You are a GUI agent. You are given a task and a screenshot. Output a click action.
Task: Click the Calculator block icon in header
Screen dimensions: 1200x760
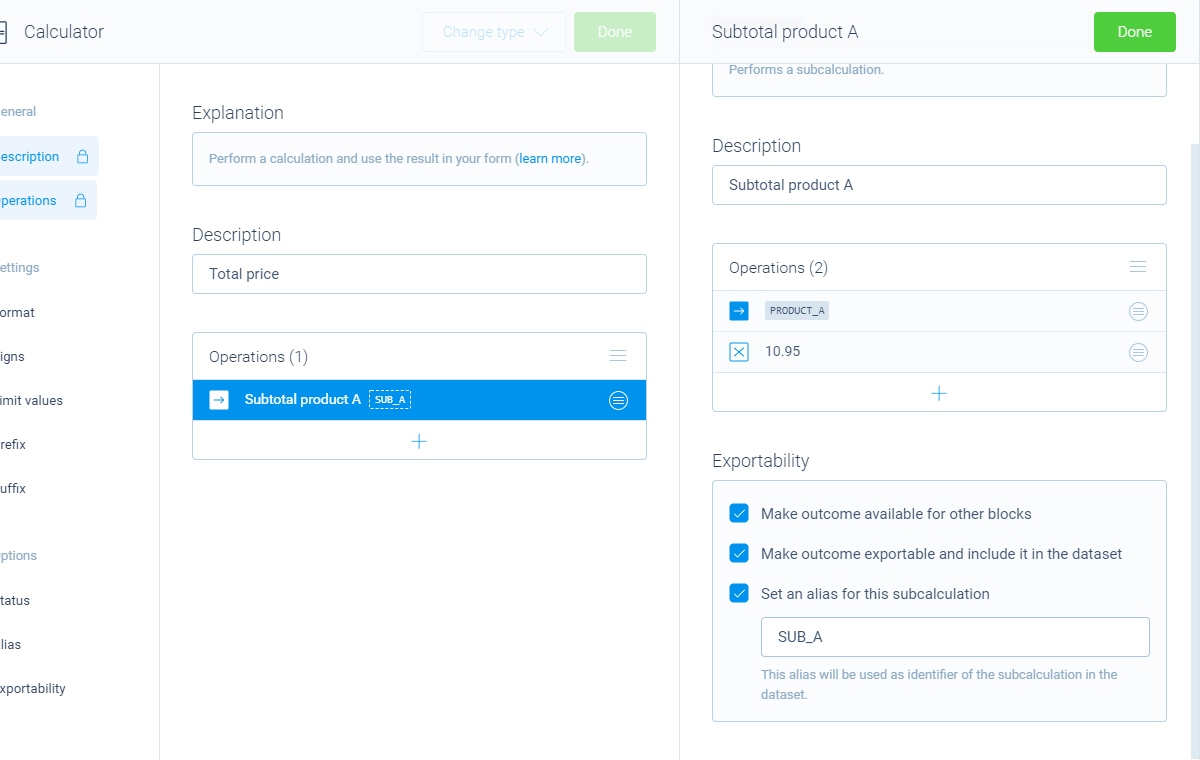3,32
